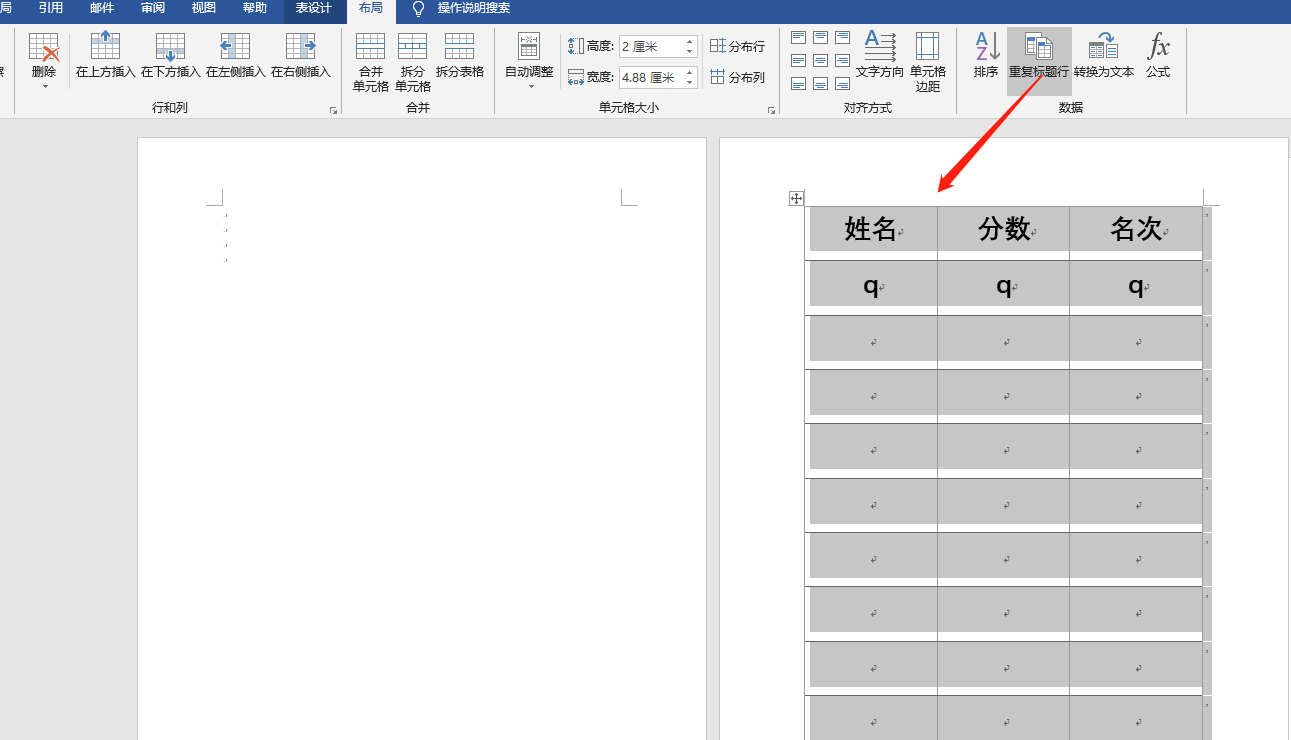Select align top right
Viewport: 1291px width, 740px height.
[843, 37]
